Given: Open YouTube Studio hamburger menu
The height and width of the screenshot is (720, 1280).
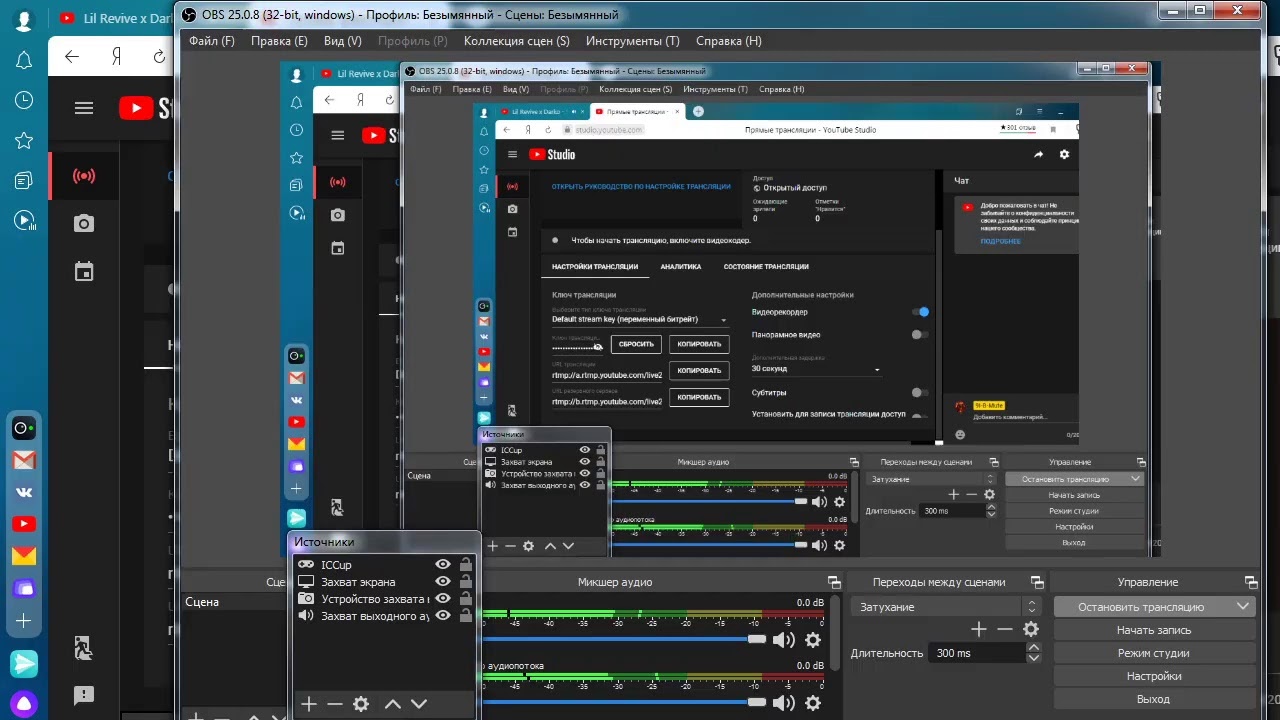Looking at the screenshot, I should pyautogui.click(x=84, y=108).
